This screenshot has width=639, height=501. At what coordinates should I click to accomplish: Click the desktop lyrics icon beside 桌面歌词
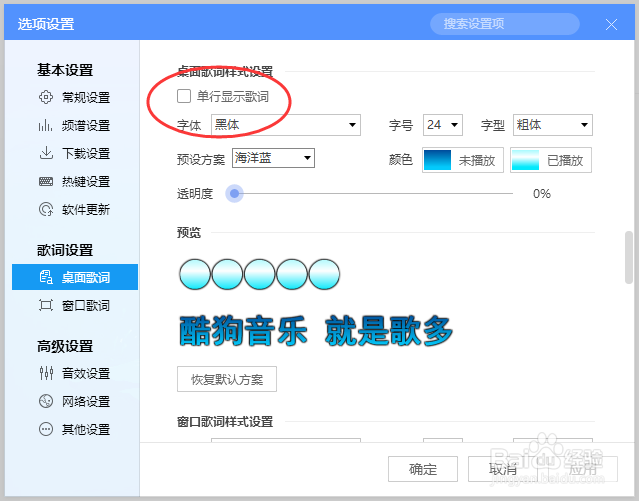coord(46,277)
